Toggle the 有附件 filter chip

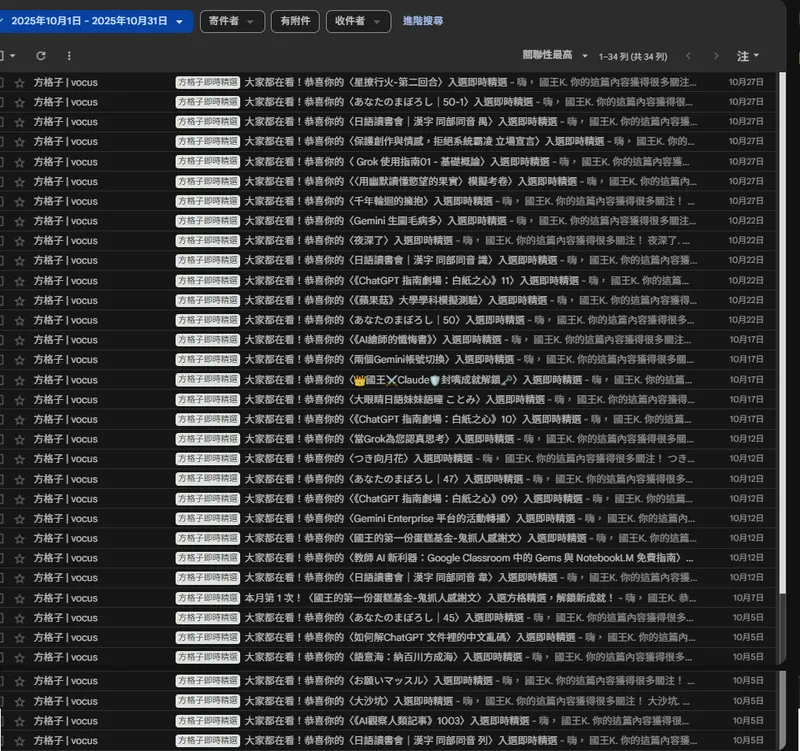click(295, 21)
